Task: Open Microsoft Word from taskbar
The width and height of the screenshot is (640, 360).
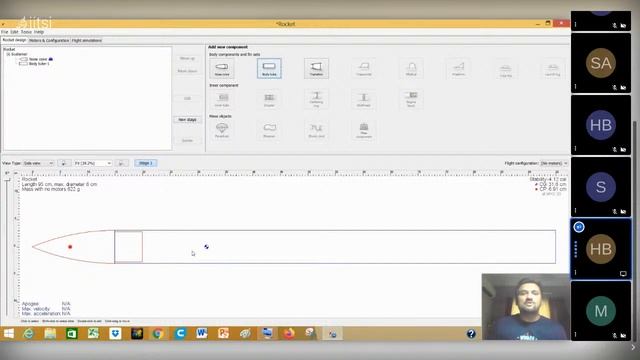Action: point(202,333)
